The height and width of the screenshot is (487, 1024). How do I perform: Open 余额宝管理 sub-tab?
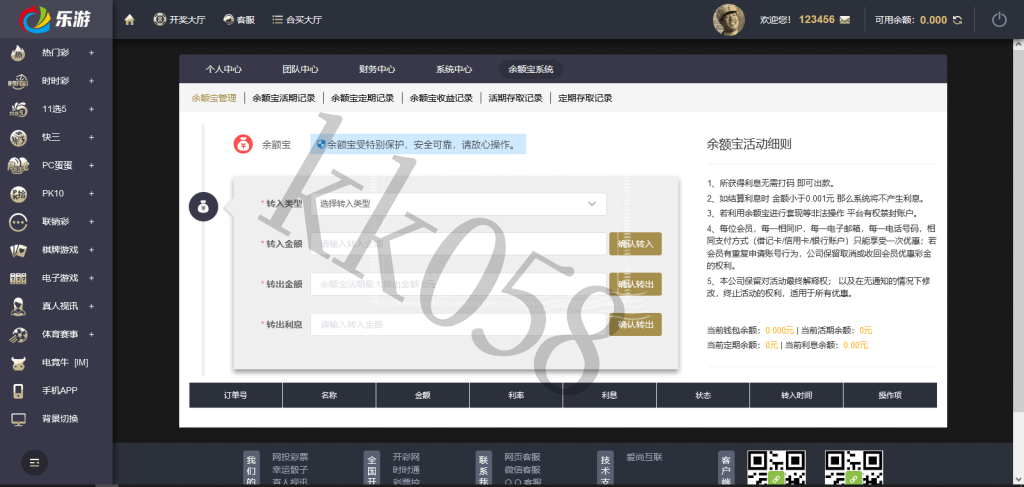pos(214,99)
